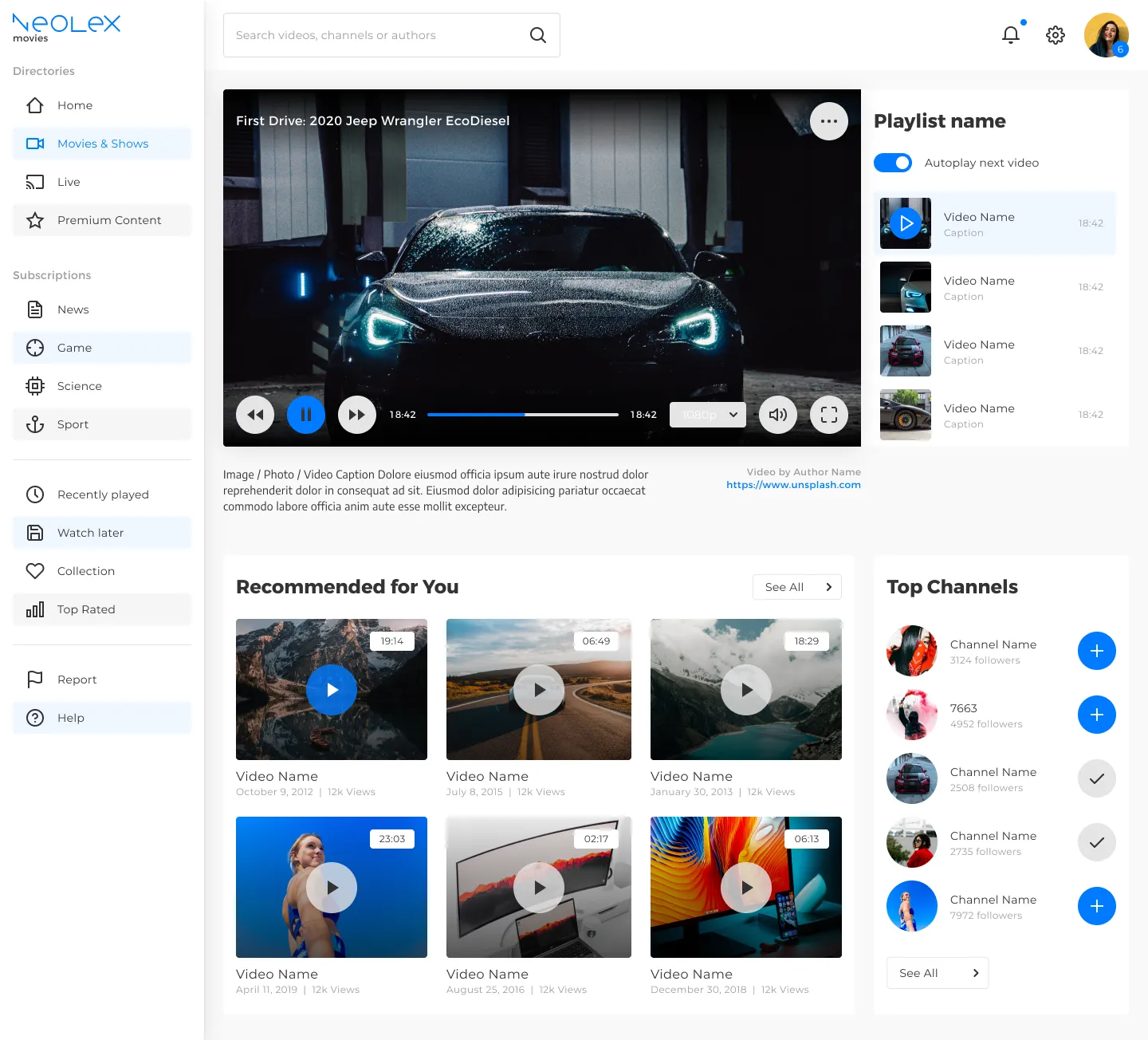Screen dimensions: 1148x1040
Task: Select the Live directory icon
Action: point(35,182)
